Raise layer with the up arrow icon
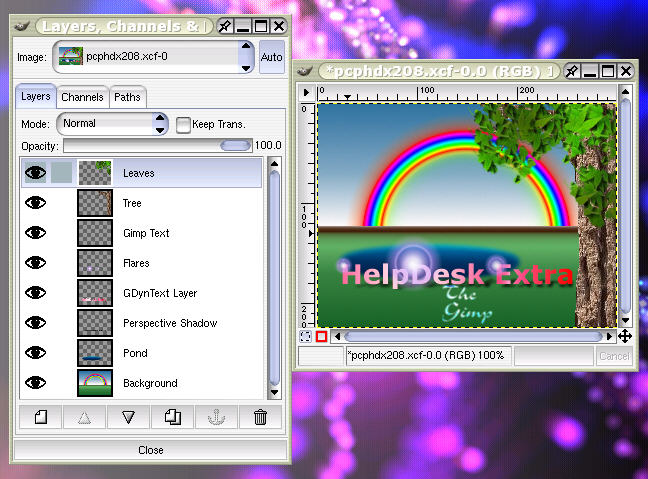Screen dimensions: 648x479 pyautogui.click(x=84, y=418)
